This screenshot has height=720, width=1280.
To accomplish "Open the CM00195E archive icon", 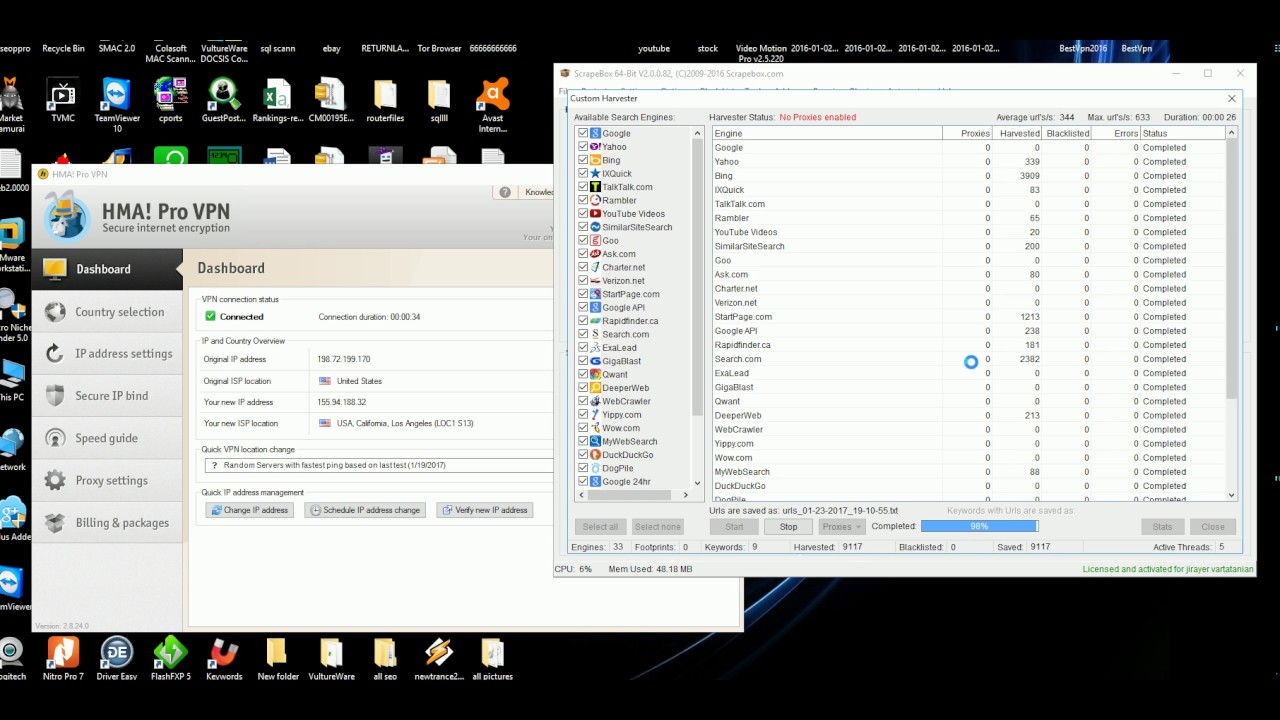I will [x=330, y=100].
